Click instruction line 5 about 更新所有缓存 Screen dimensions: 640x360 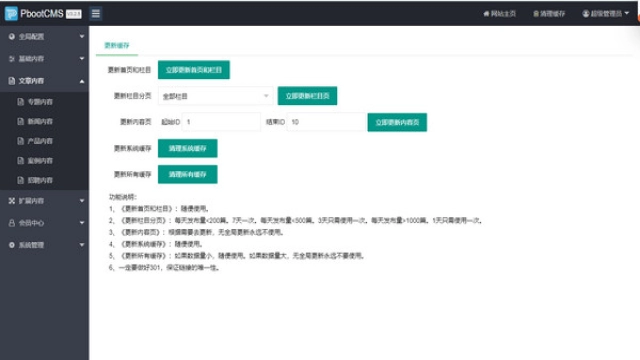click(x=237, y=256)
